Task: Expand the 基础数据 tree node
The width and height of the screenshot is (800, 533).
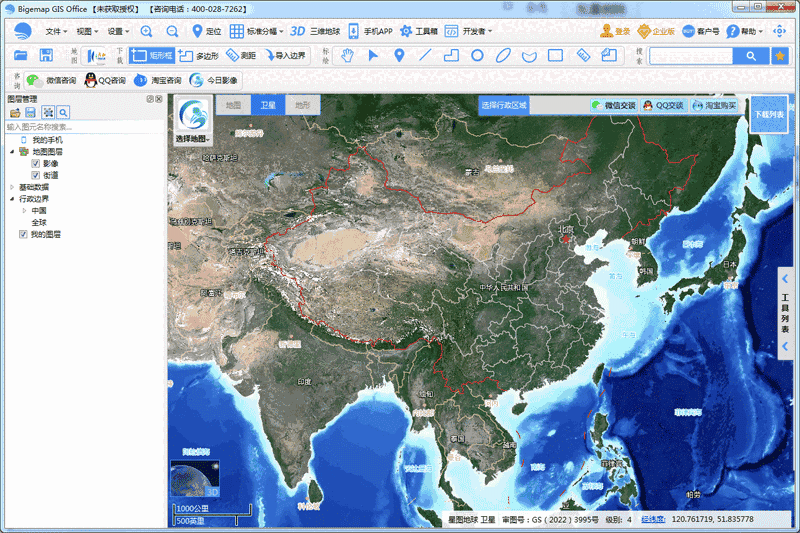Action: 12,187
